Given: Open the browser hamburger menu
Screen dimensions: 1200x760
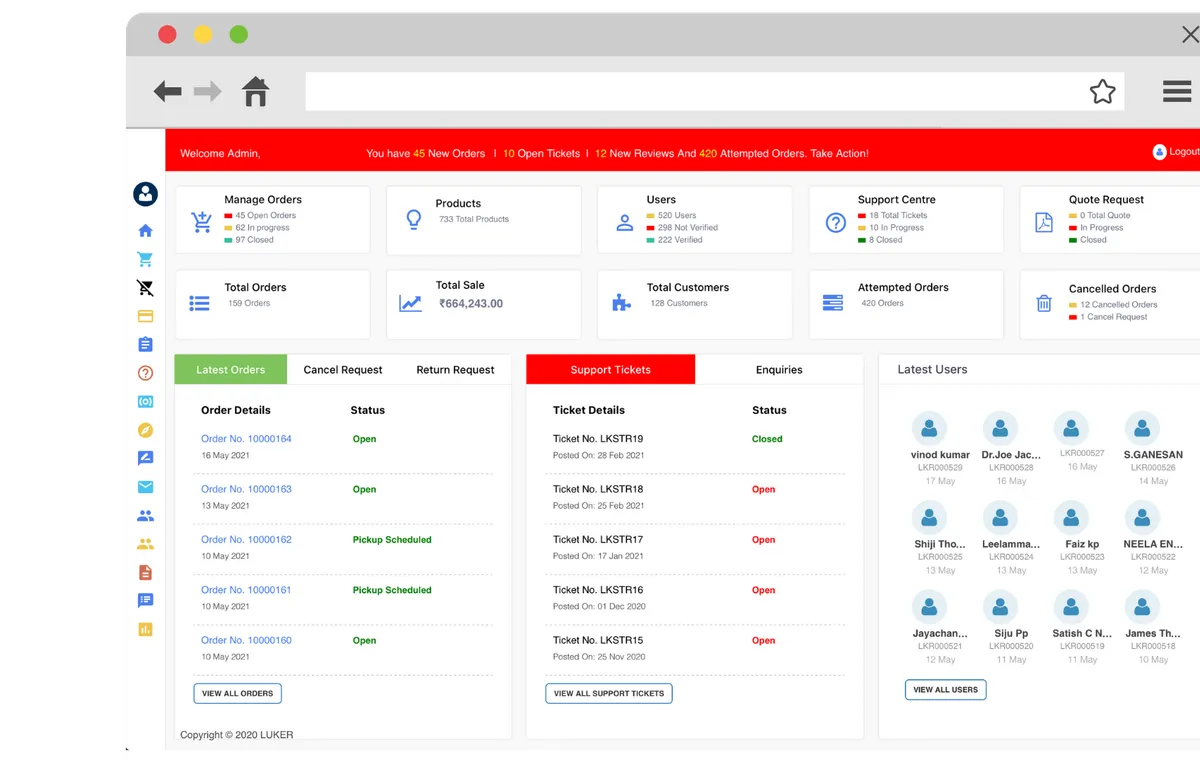Looking at the screenshot, I should (x=1177, y=92).
